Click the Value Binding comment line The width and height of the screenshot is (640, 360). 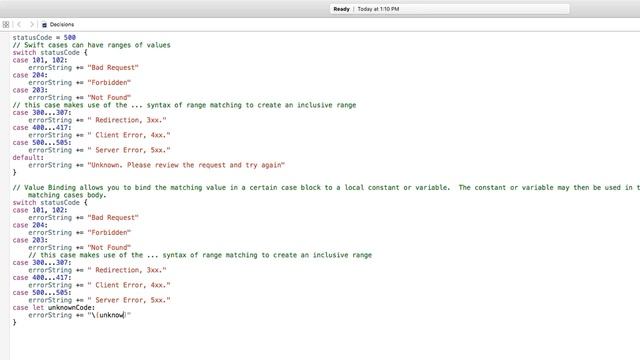click(326, 188)
